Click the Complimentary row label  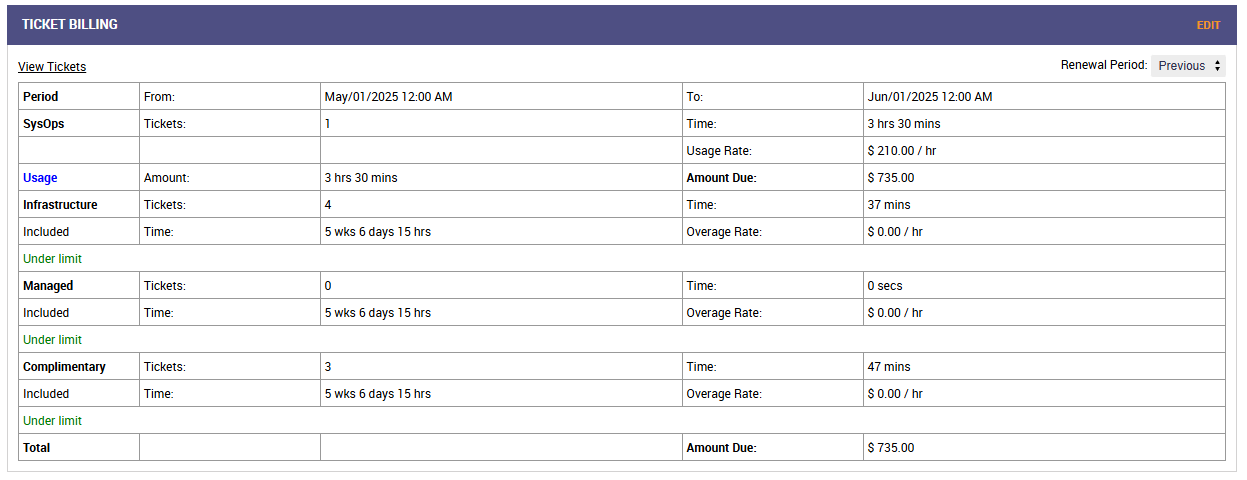click(x=64, y=367)
